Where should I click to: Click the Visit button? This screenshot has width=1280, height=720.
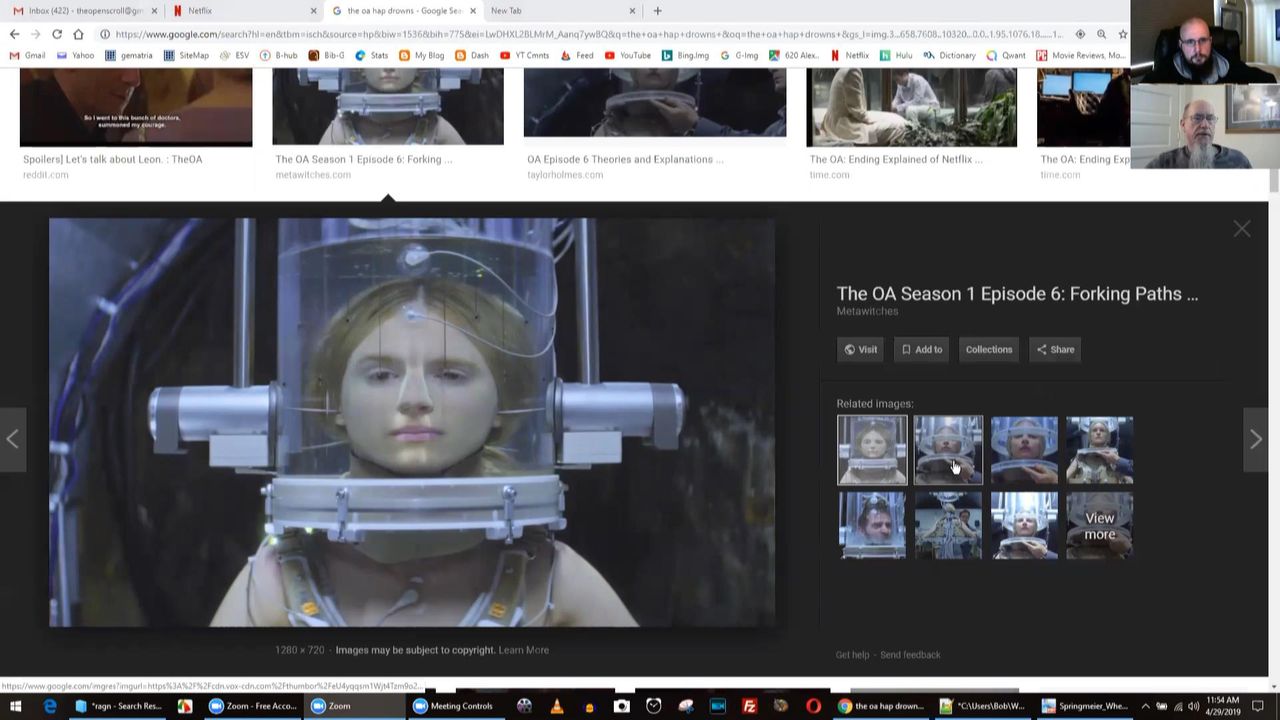tap(860, 350)
